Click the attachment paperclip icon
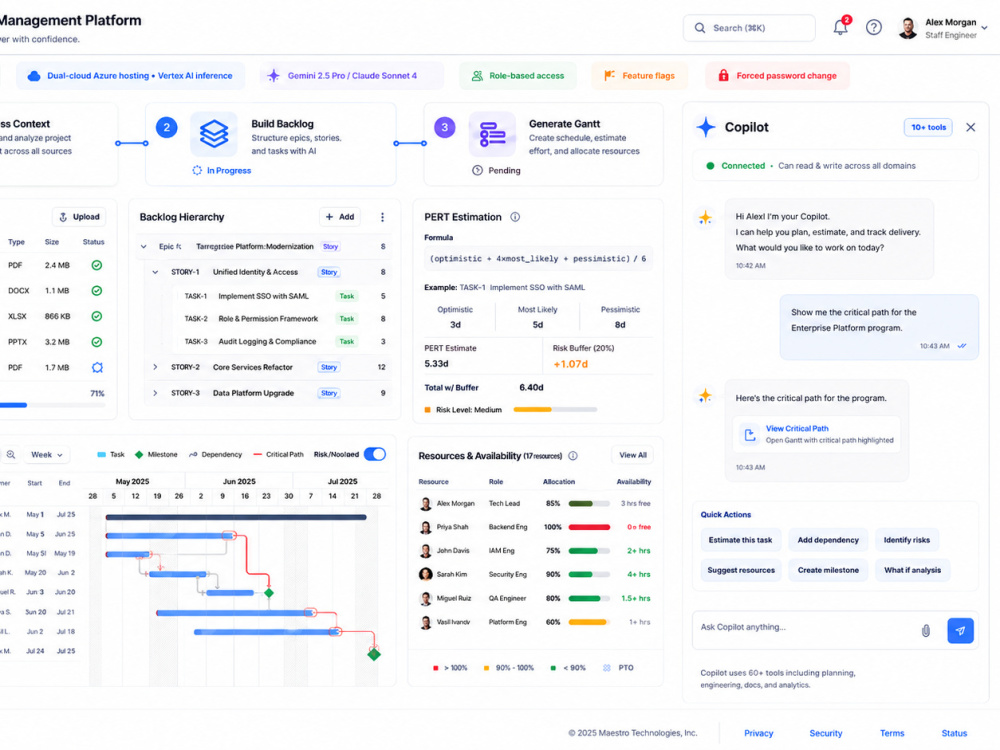This screenshot has height=750, width=1000. click(x=925, y=631)
